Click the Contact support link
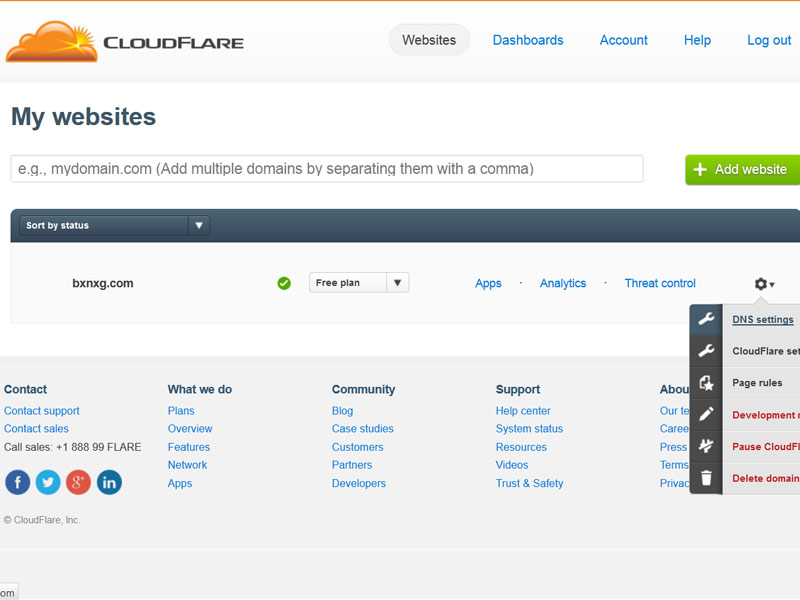The height and width of the screenshot is (600, 800). point(42,411)
